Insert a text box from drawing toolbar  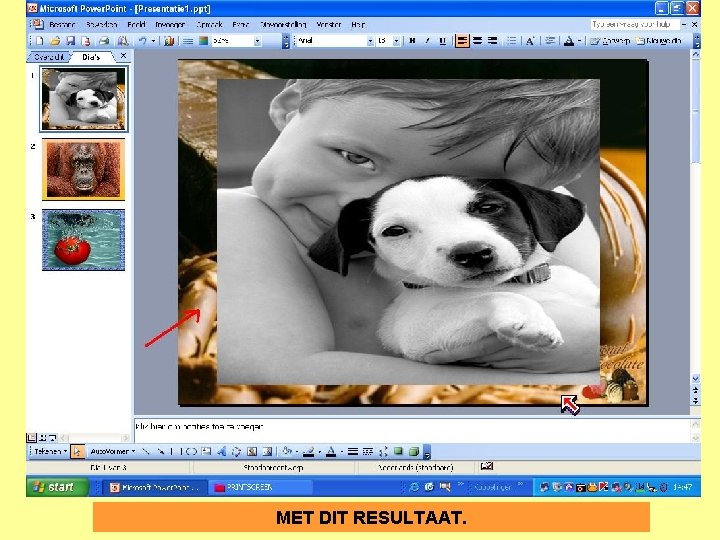pos(206,451)
